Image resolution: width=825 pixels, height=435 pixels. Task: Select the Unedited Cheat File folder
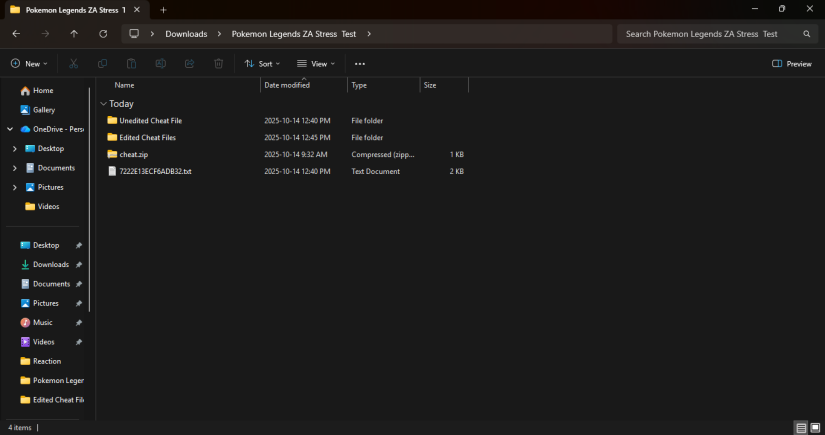pos(150,120)
